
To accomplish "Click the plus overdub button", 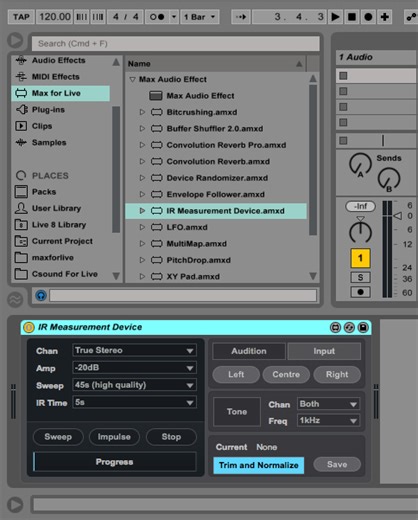I will point(385,17).
